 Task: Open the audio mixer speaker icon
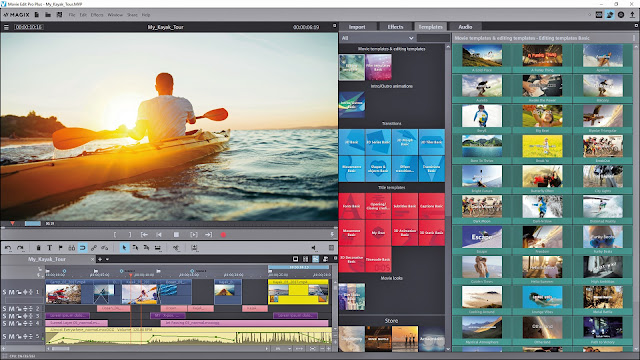click(x=313, y=248)
